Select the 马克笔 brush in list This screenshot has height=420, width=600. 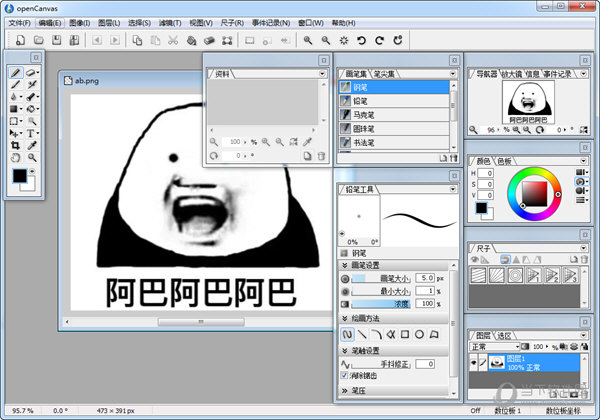tap(394, 115)
